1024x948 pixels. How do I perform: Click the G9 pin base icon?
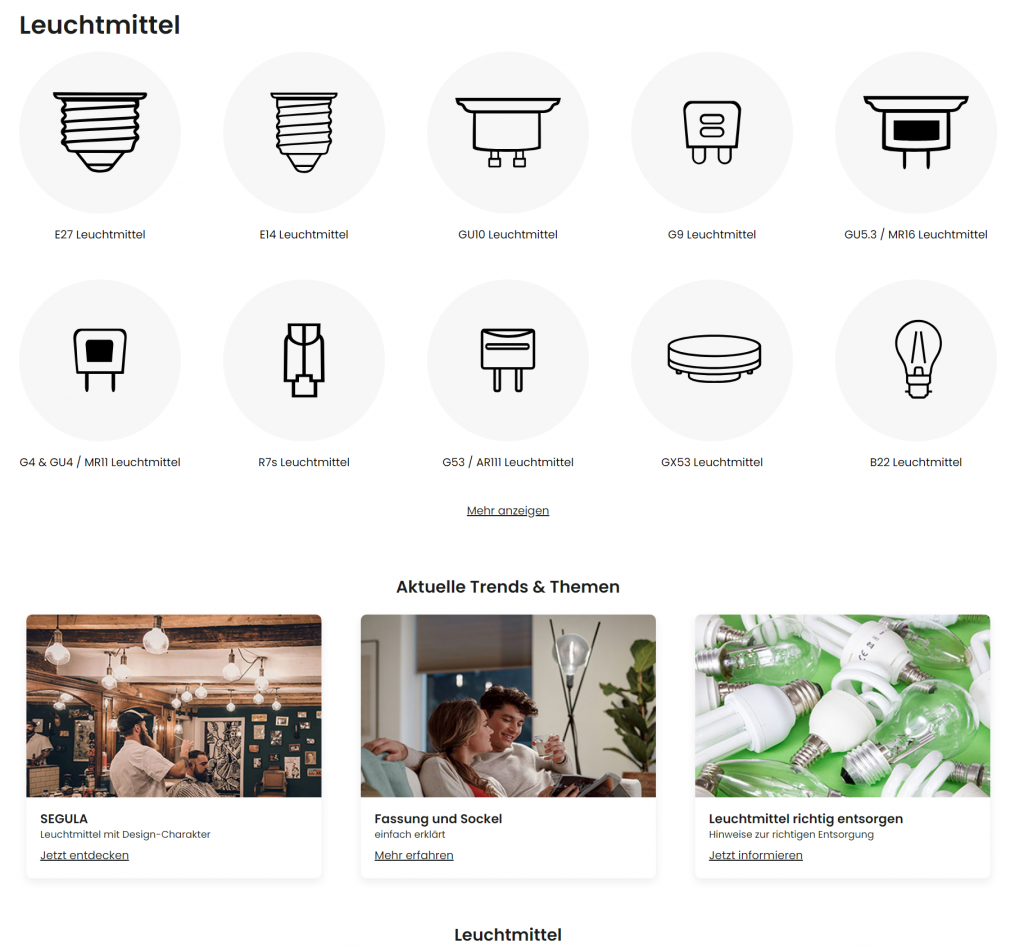[712, 133]
